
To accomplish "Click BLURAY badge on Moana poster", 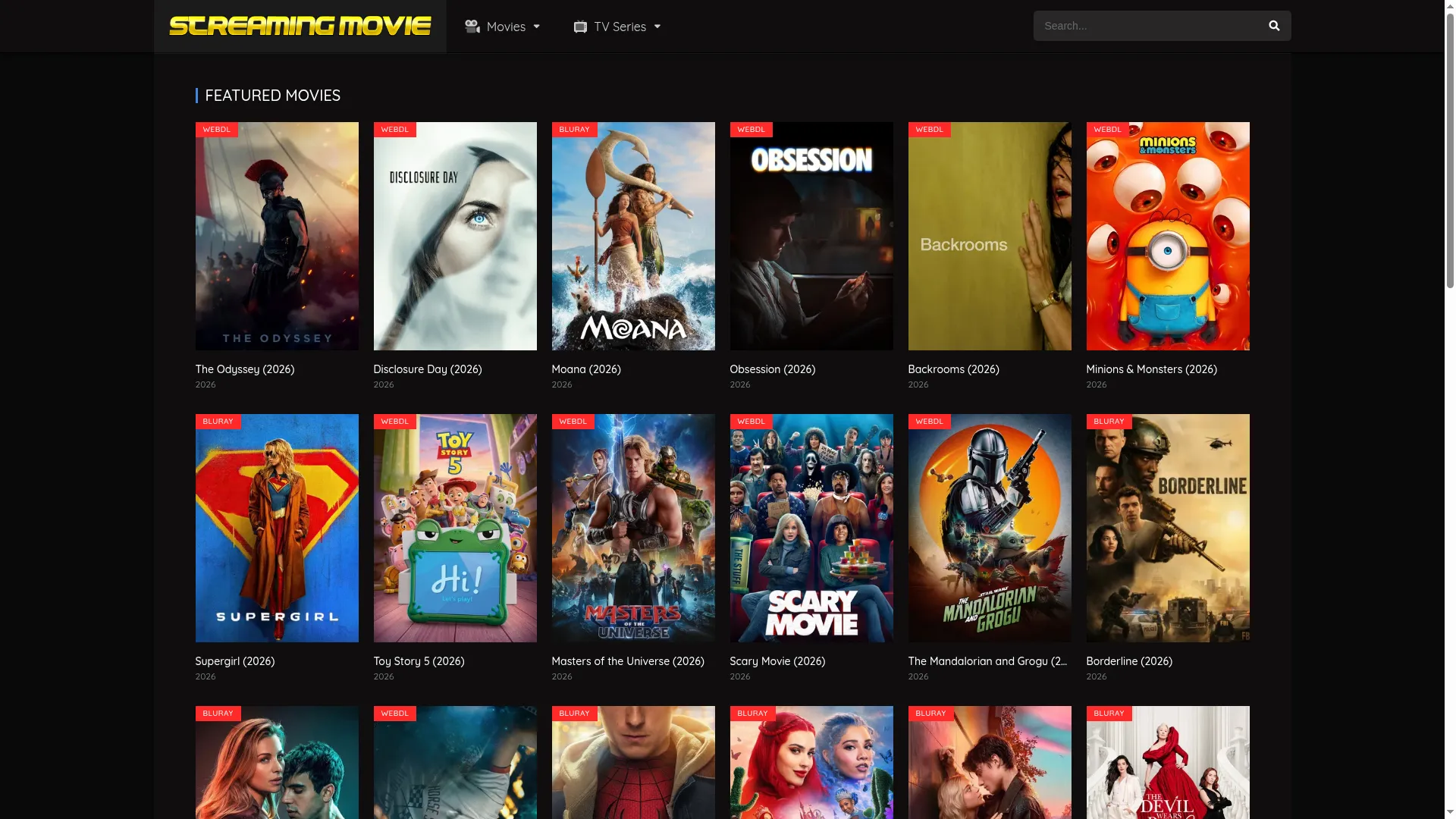I will [575, 130].
